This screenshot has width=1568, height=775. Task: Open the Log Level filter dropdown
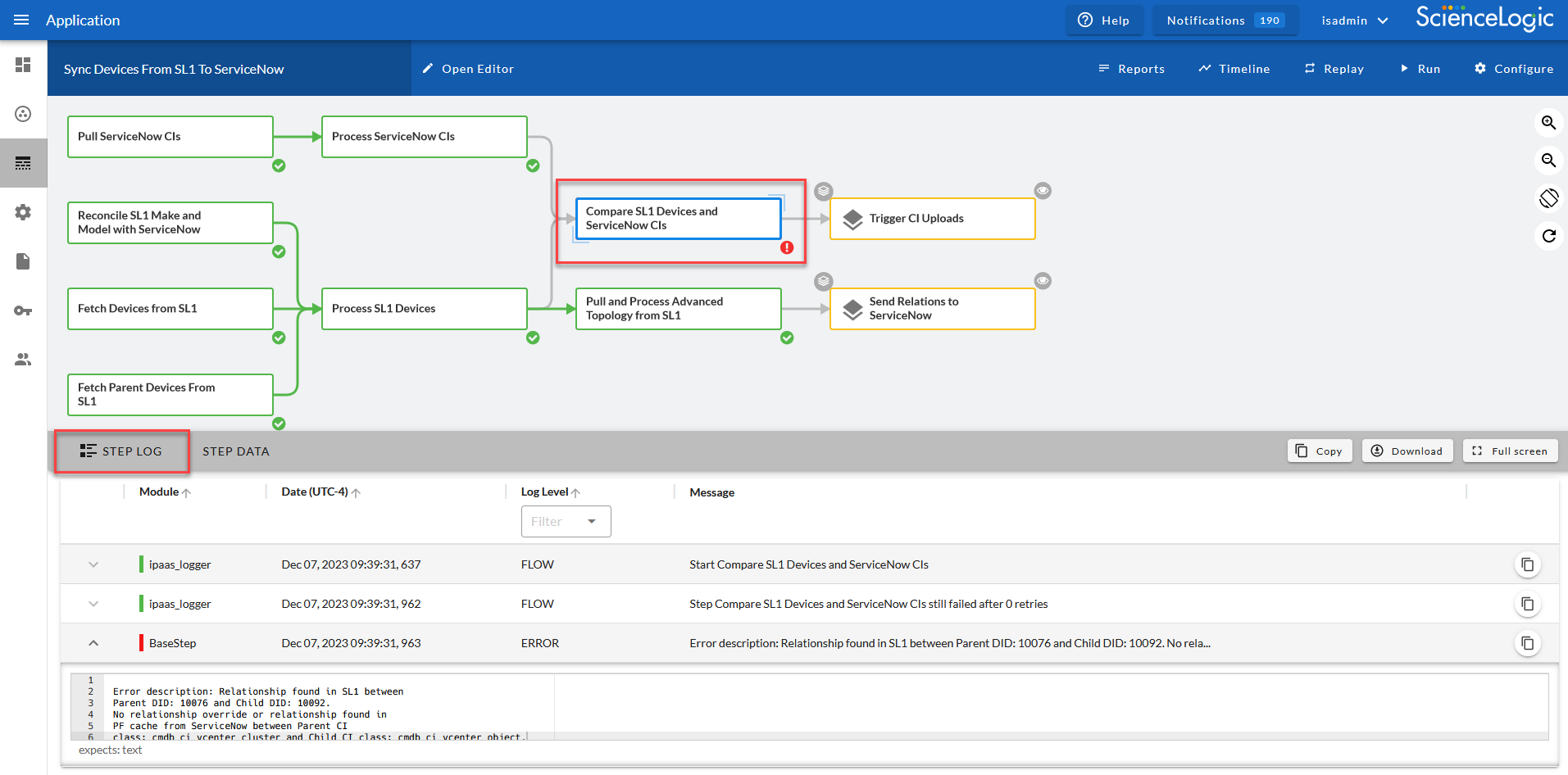[x=566, y=522]
